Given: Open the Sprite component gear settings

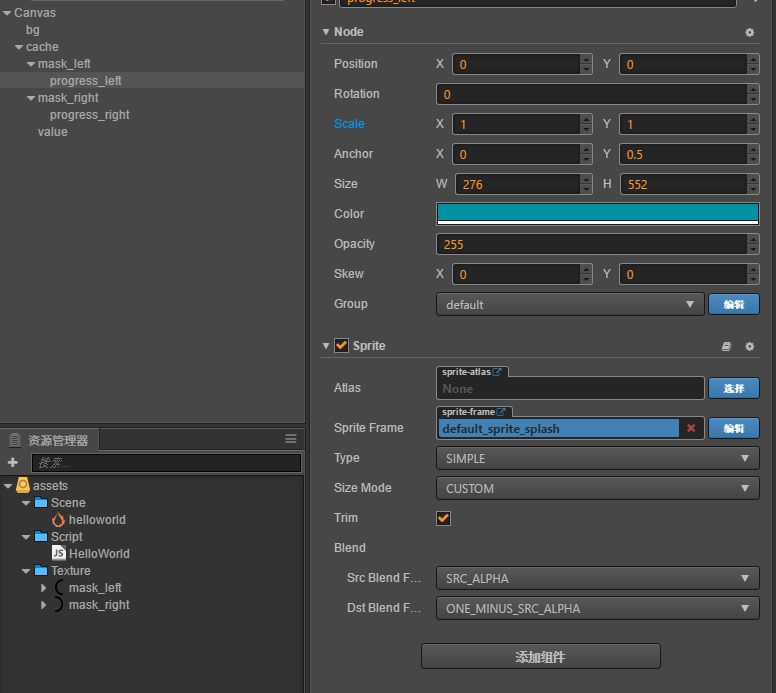Looking at the screenshot, I should (749, 346).
